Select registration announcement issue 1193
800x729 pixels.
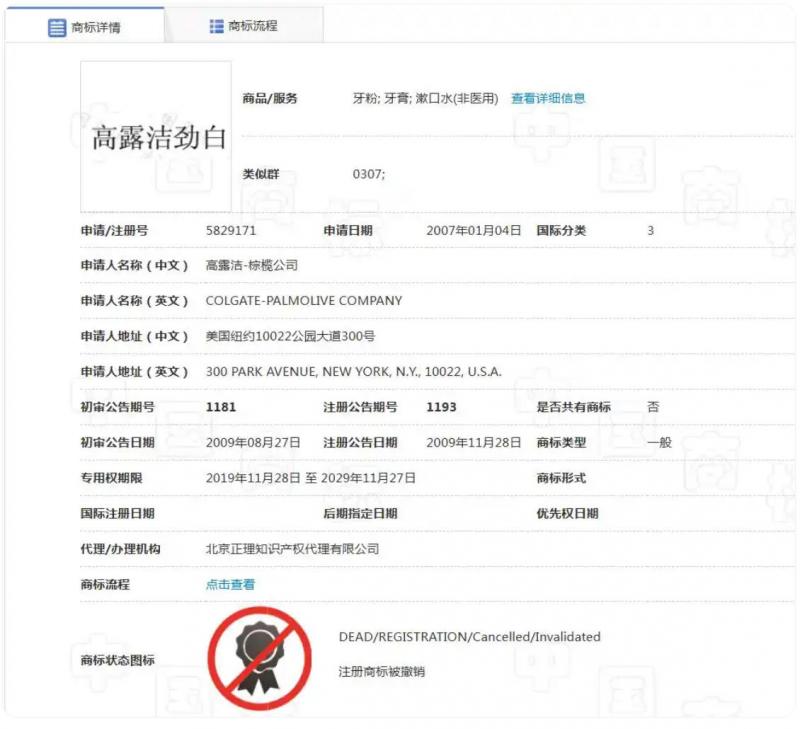click(441, 407)
